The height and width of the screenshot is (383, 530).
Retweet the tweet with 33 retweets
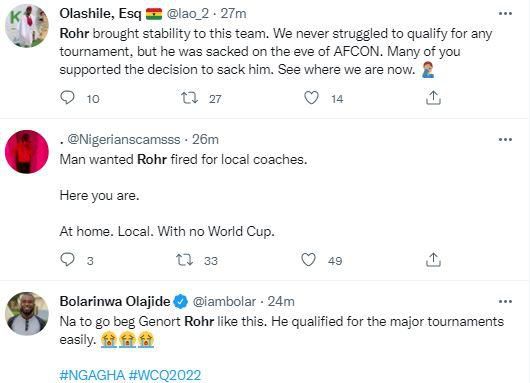pos(185,260)
